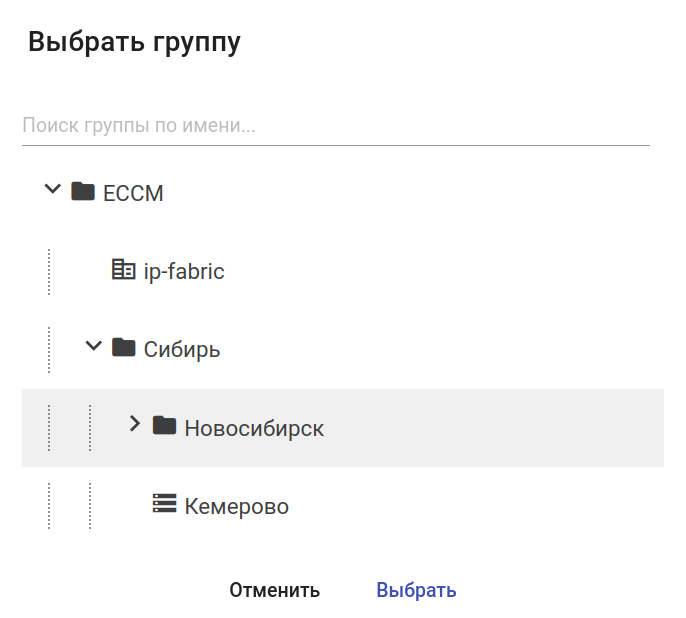Click the Сибирь folder icon
This screenshot has width=686, height=618.
124,347
